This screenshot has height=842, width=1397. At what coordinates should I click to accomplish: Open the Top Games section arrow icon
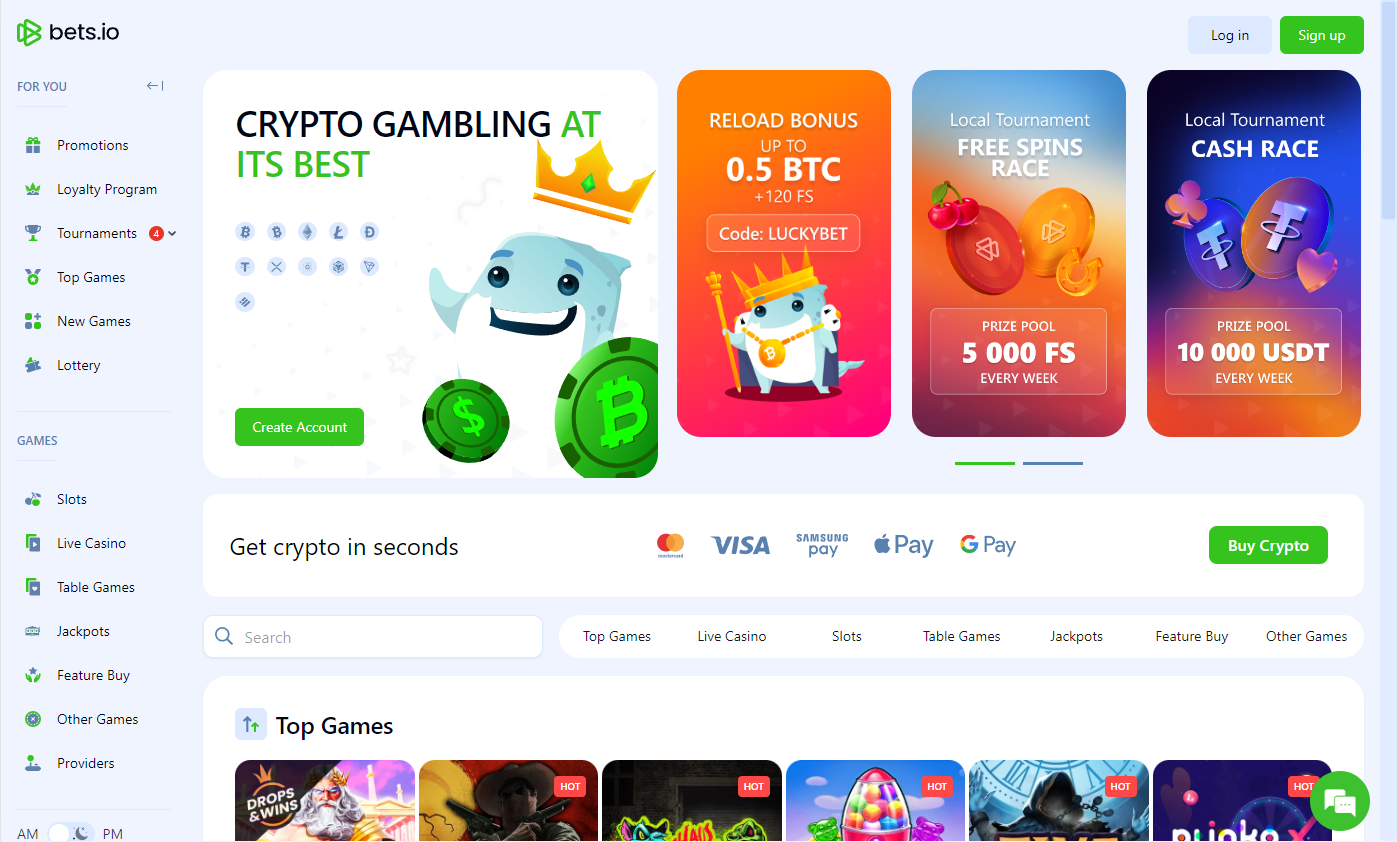[251, 725]
